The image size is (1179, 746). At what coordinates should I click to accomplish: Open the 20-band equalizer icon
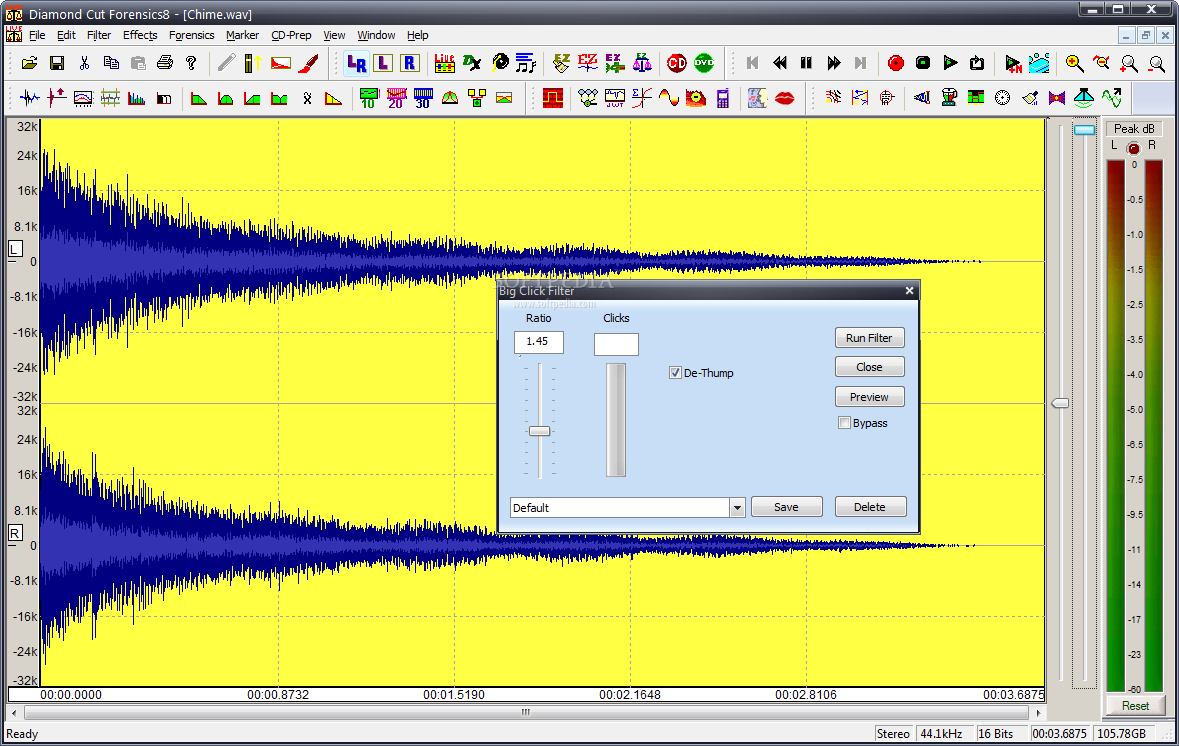click(396, 98)
